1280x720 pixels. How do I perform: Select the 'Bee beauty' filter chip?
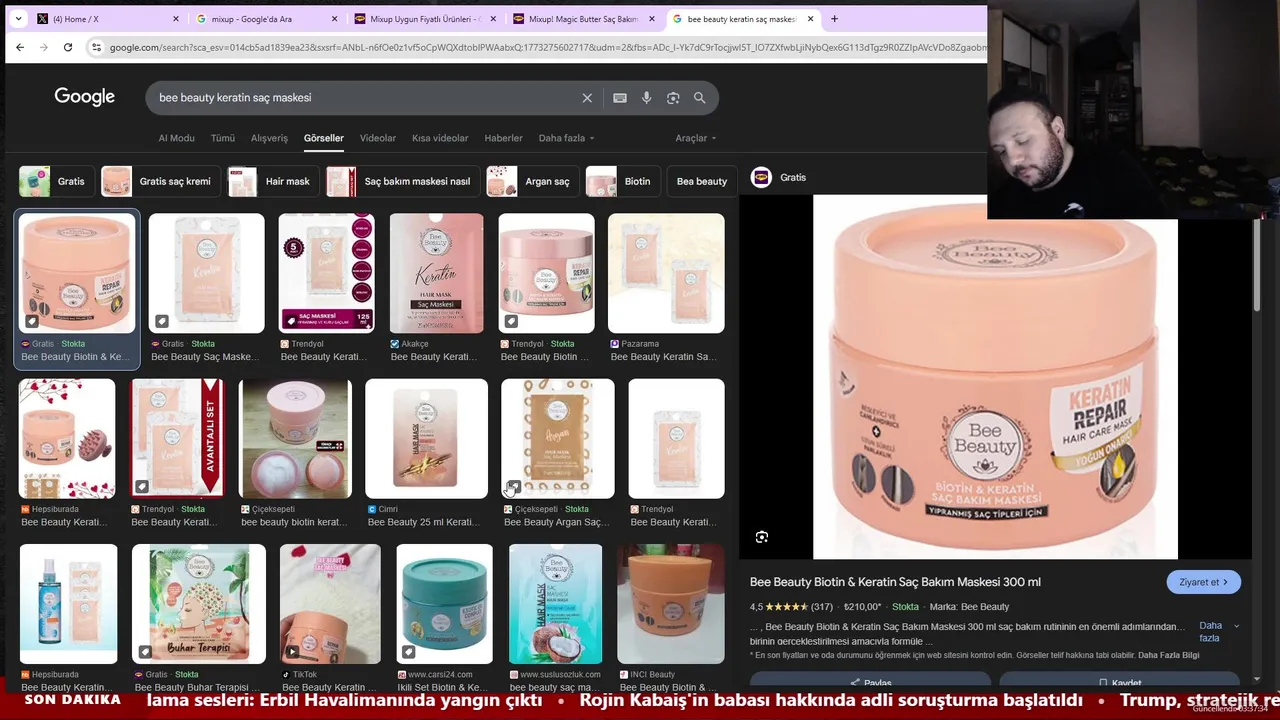tap(702, 181)
